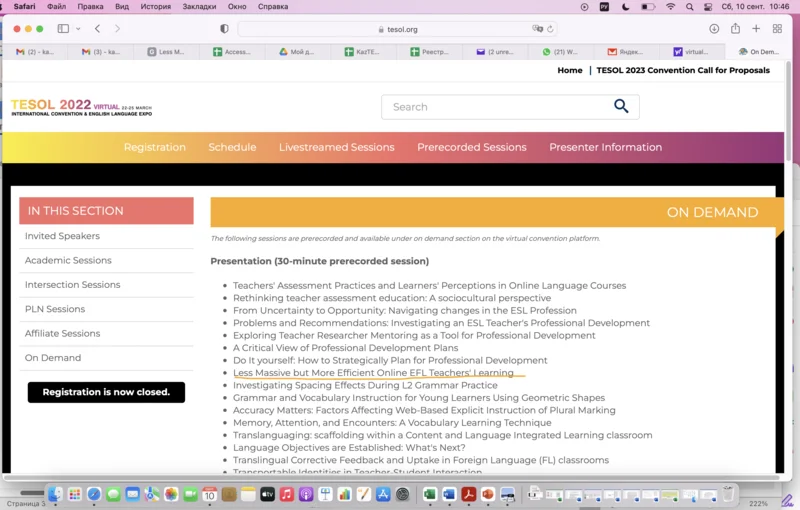
Task: Click the page vertical scrollbar
Action: pos(788,112)
